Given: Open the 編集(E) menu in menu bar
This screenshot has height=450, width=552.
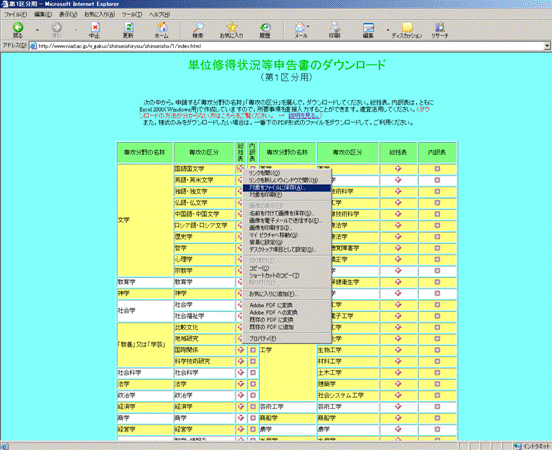Looking at the screenshot, I should (43, 14).
